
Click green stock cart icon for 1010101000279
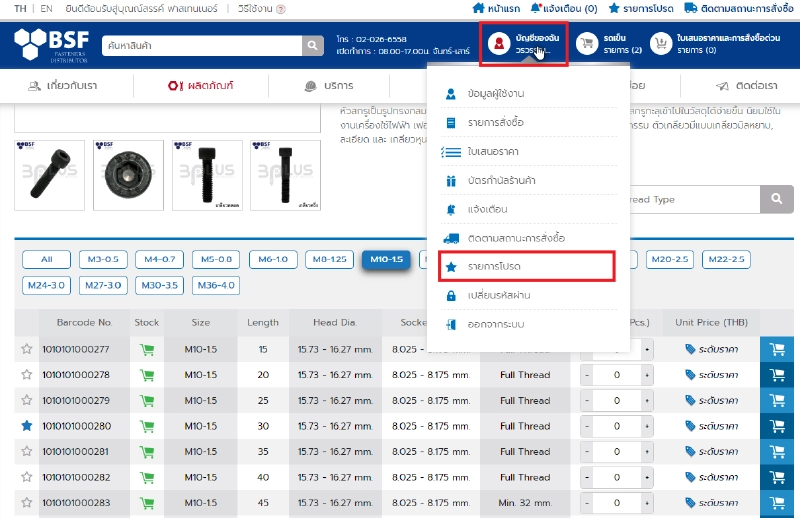pos(147,400)
